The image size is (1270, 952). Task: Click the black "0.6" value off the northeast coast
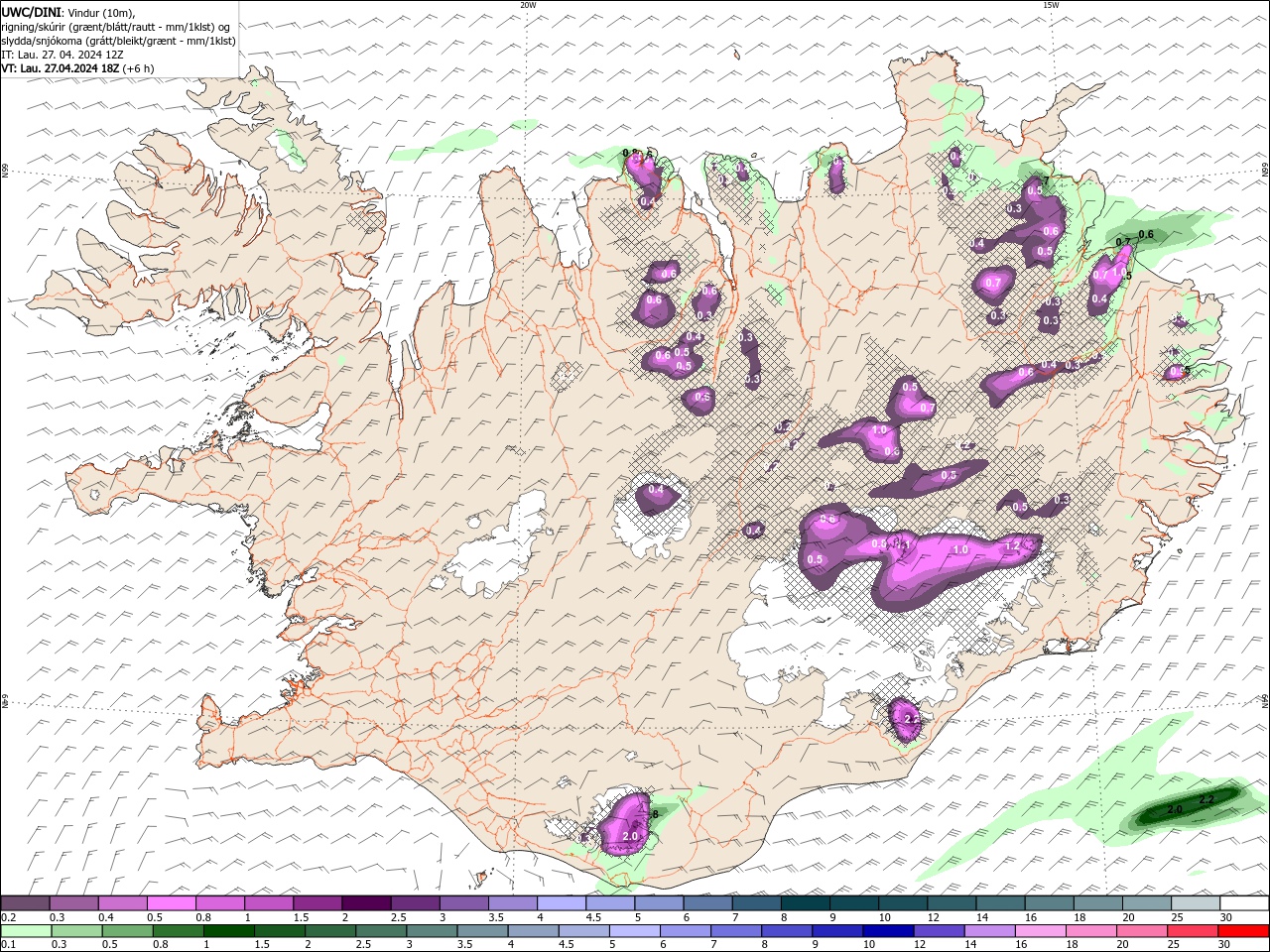[x=1146, y=234]
